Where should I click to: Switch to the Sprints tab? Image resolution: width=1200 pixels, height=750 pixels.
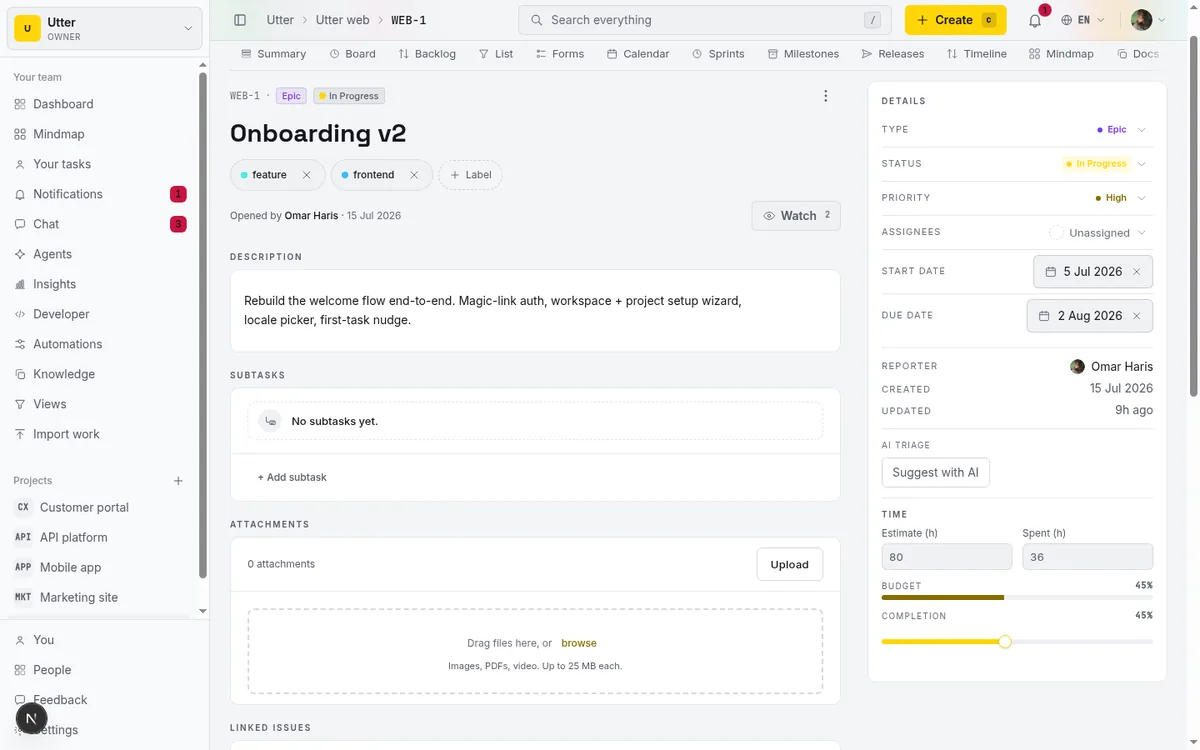click(718, 54)
